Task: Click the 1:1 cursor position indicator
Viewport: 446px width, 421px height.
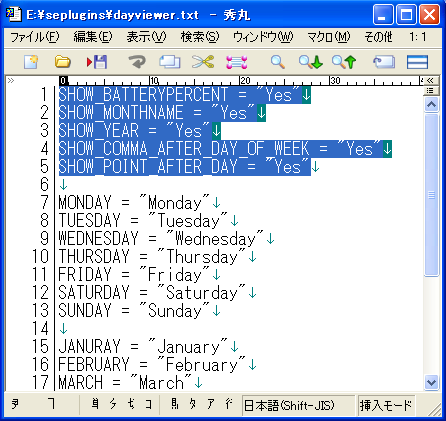Action: click(x=418, y=37)
